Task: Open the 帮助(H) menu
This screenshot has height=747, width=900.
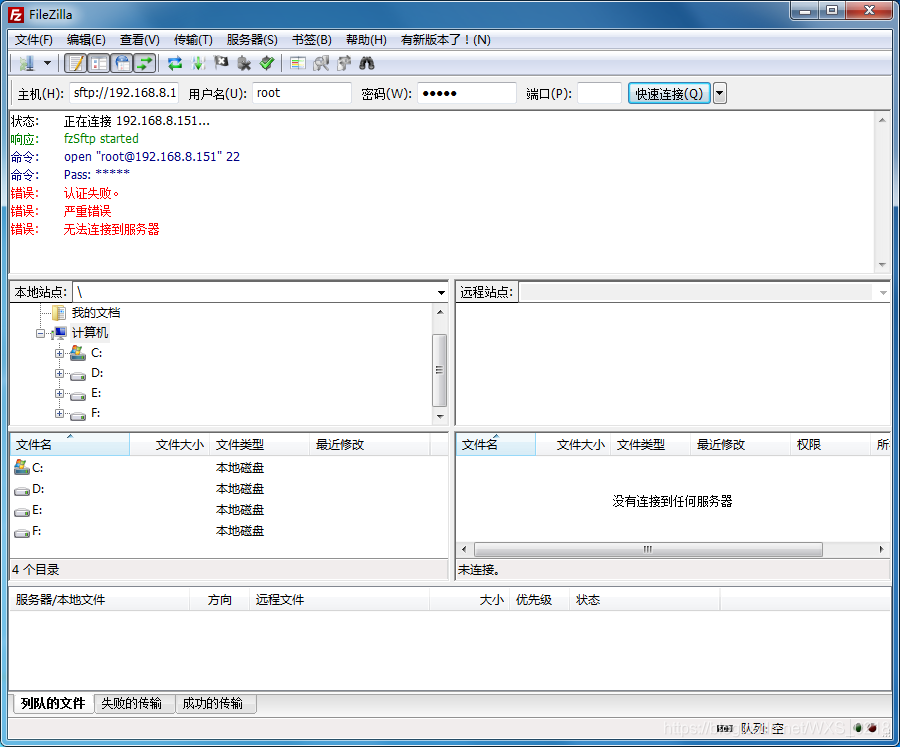Action: [x=366, y=40]
